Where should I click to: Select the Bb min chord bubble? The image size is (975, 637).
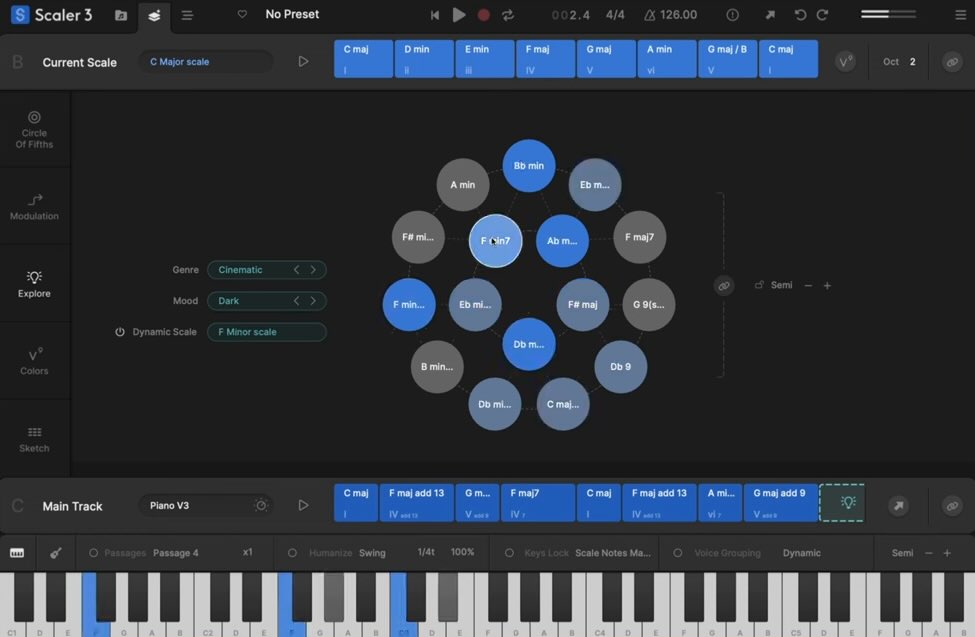pyautogui.click(x=528, y=166)
